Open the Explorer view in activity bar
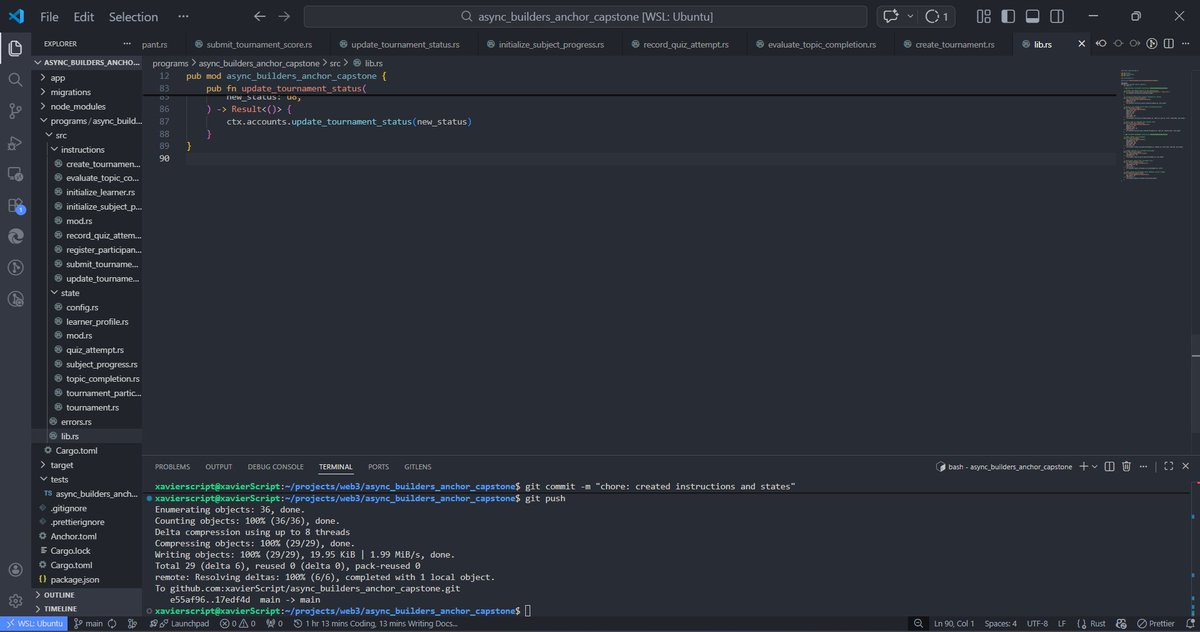The image size is (1200, 632). click(x=15, y=48)
